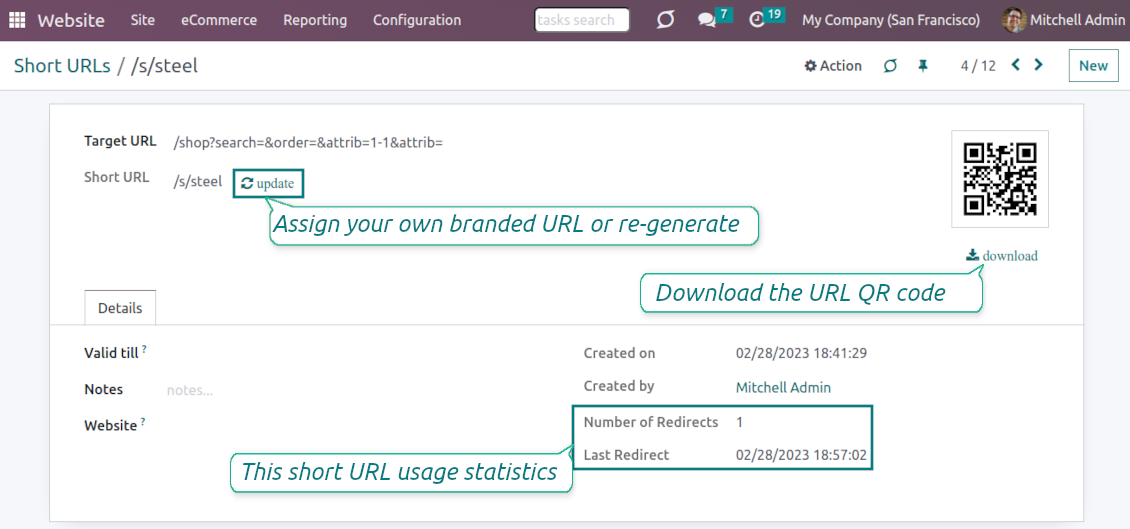Go to previous record arrow
Screen dimensions: 1130x529
1016,65
